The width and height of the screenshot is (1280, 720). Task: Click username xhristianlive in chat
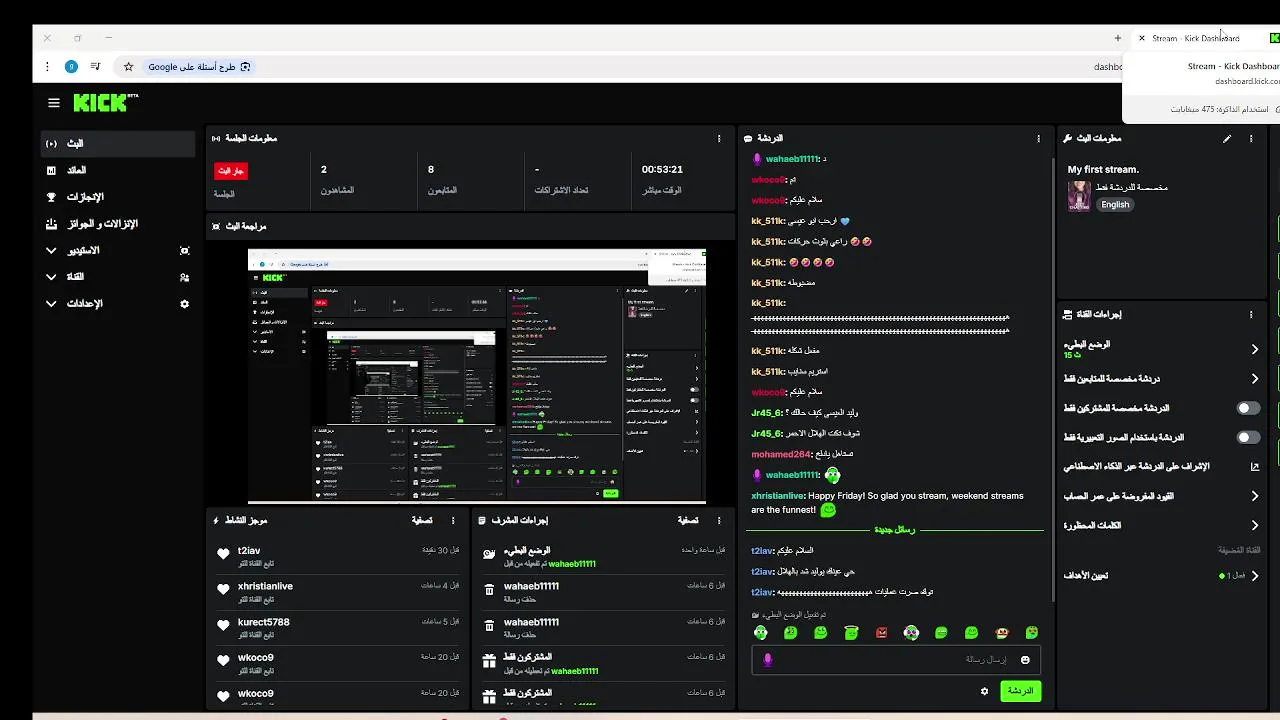(778, 496)
